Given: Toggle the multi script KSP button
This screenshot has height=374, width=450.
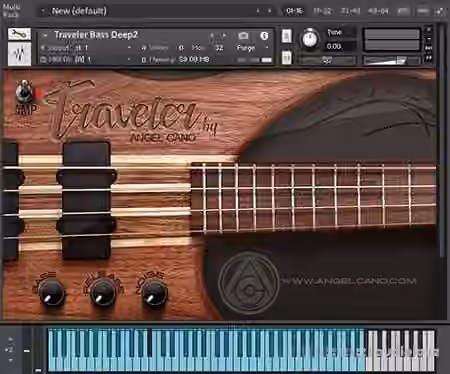Looking at the screenshot, I should coord(403,11).
